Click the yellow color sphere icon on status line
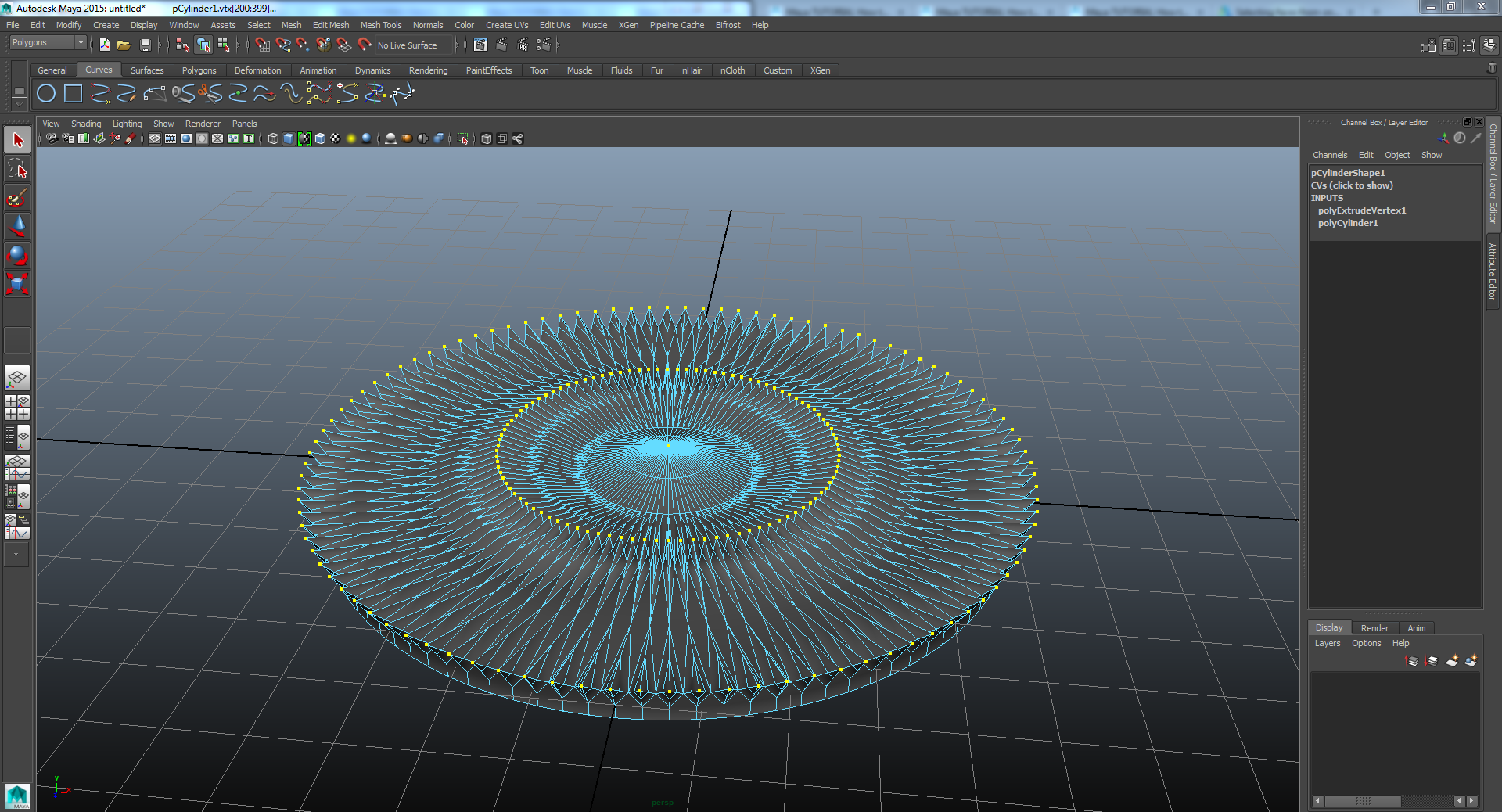This screenshot has width=1502, height=812. point(353,138)
